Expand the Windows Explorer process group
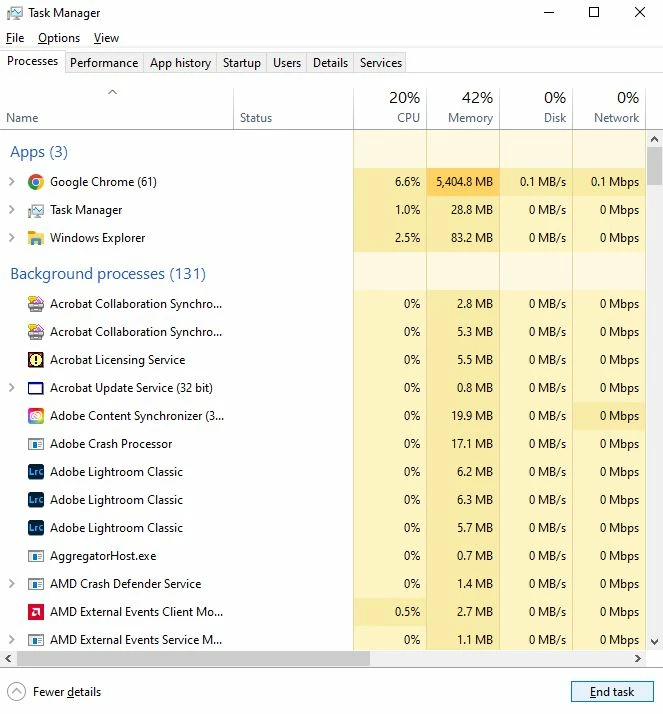 tap(12, 238)
